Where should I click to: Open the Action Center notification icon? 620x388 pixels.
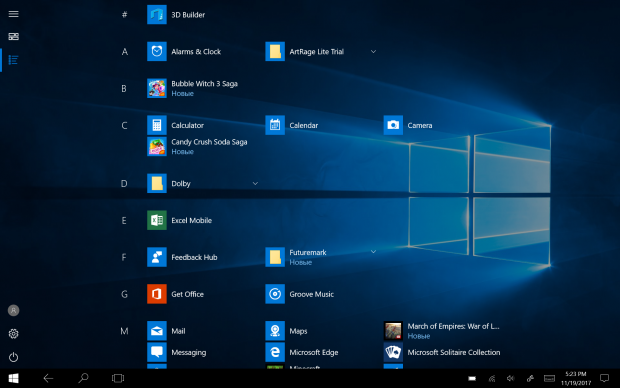[x=604, y=379]
